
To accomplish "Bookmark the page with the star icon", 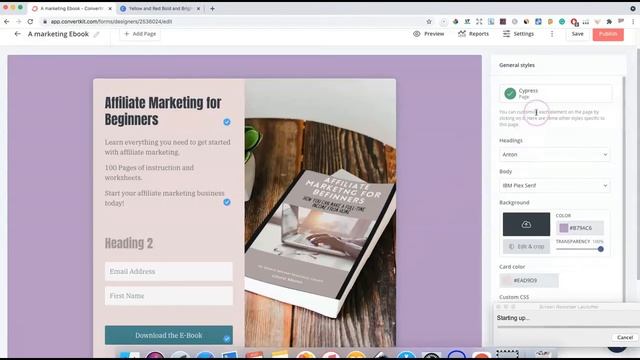I will [x=429, y=22].
